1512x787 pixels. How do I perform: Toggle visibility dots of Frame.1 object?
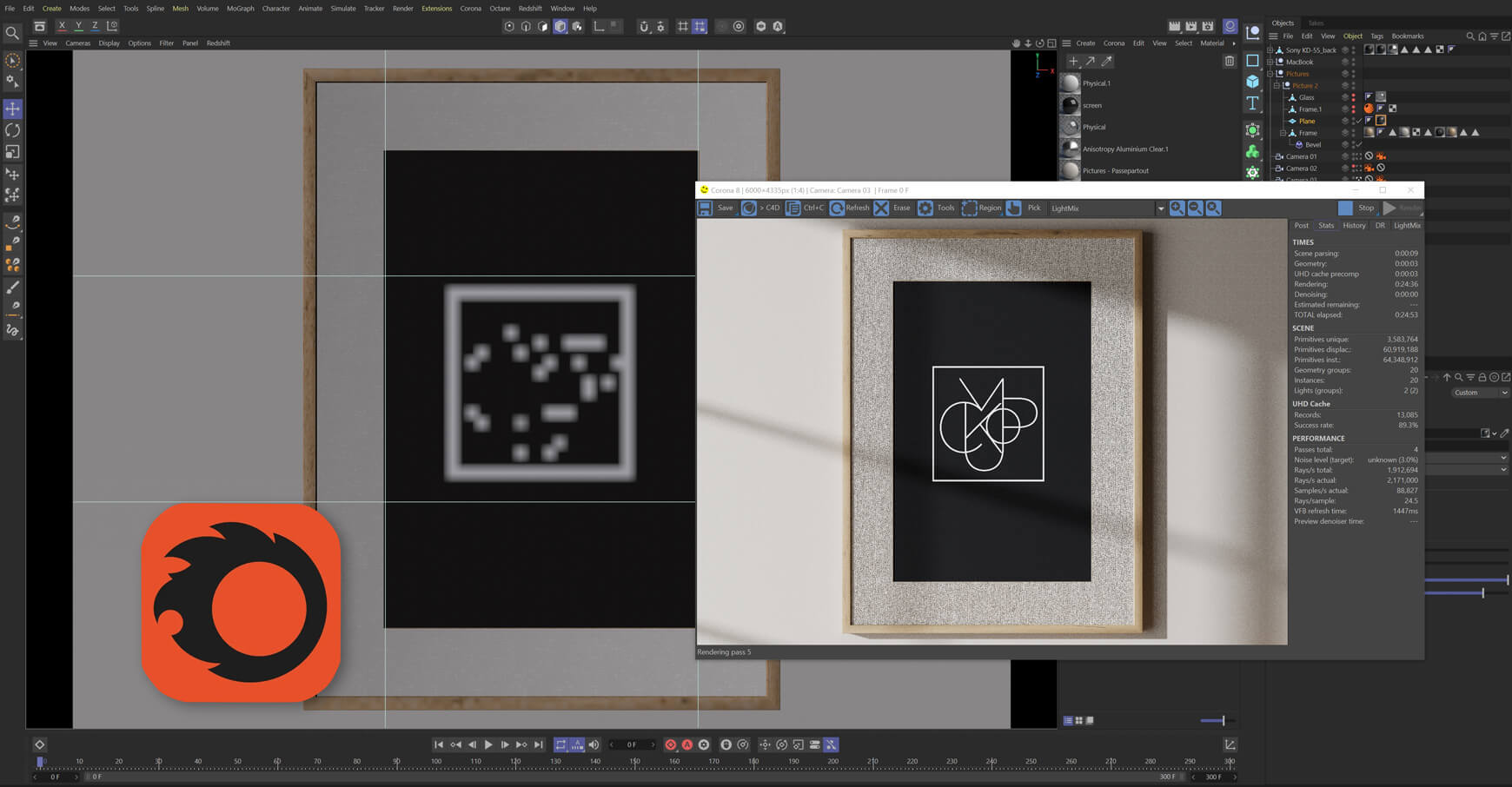click(x=1353, y=109)
